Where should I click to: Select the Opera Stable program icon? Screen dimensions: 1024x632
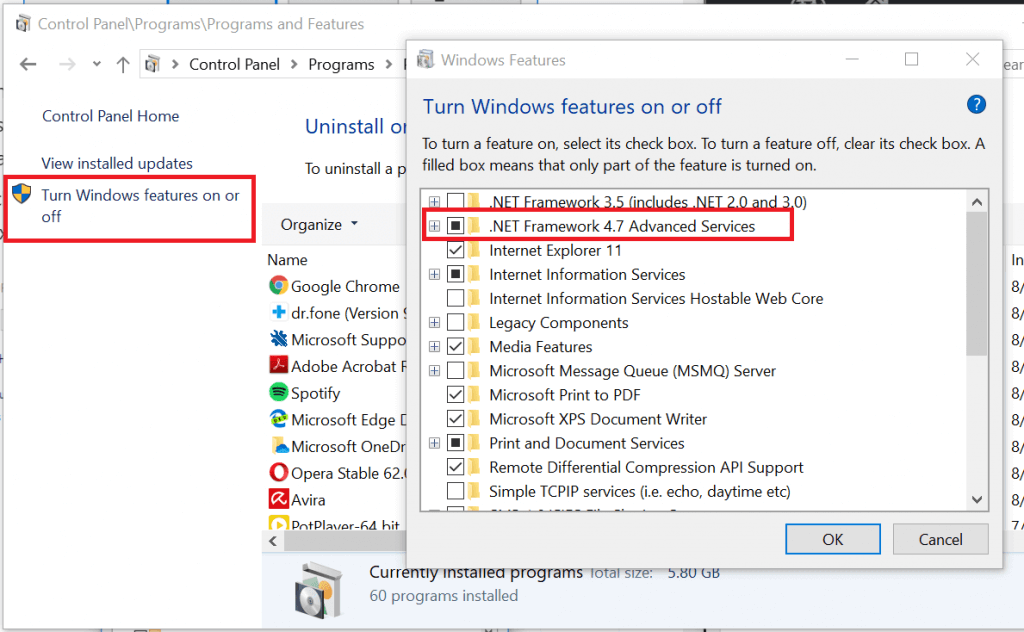pos(278,473)
